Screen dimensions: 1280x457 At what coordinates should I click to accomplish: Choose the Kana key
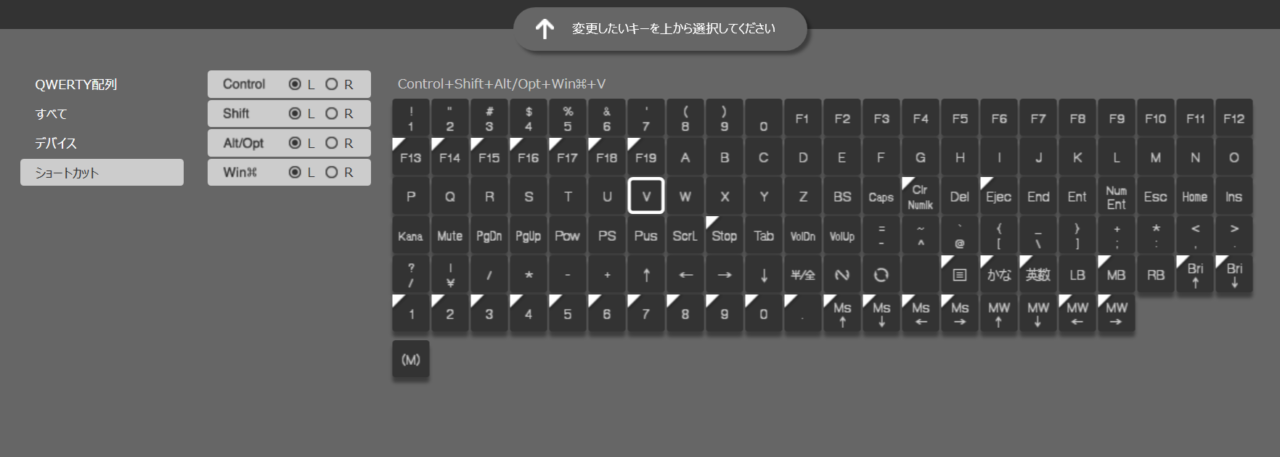tap(411, 236)
